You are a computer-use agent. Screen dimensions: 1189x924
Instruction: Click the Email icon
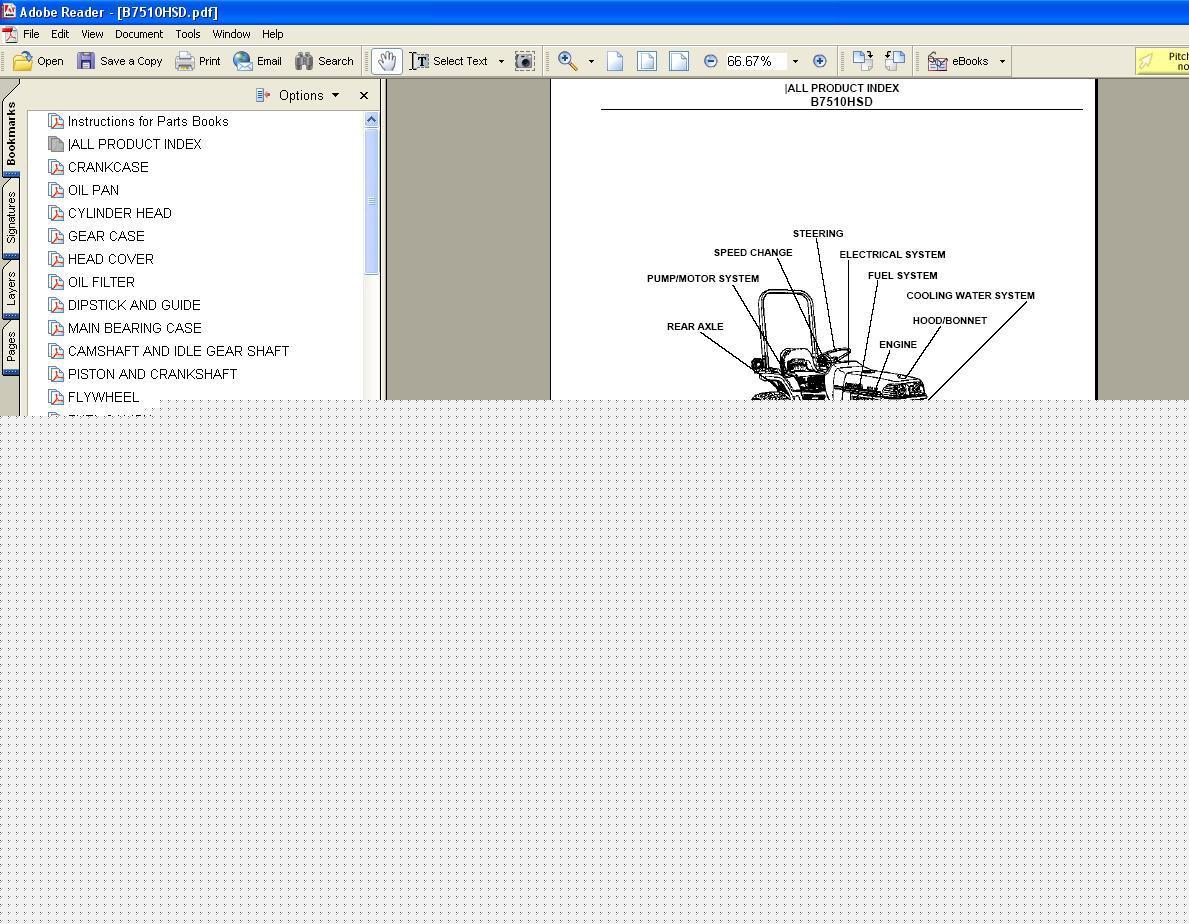click(243, 61)
